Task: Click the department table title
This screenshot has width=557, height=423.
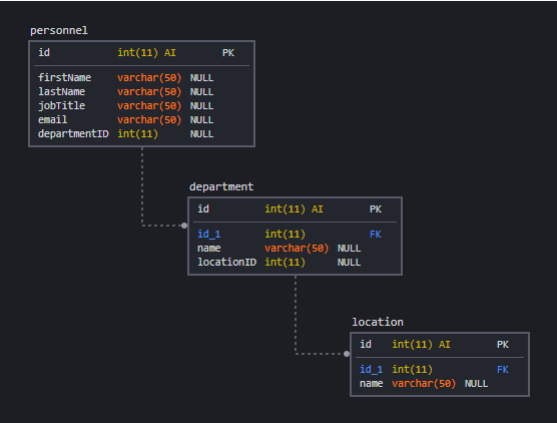Action: point(221,187)
